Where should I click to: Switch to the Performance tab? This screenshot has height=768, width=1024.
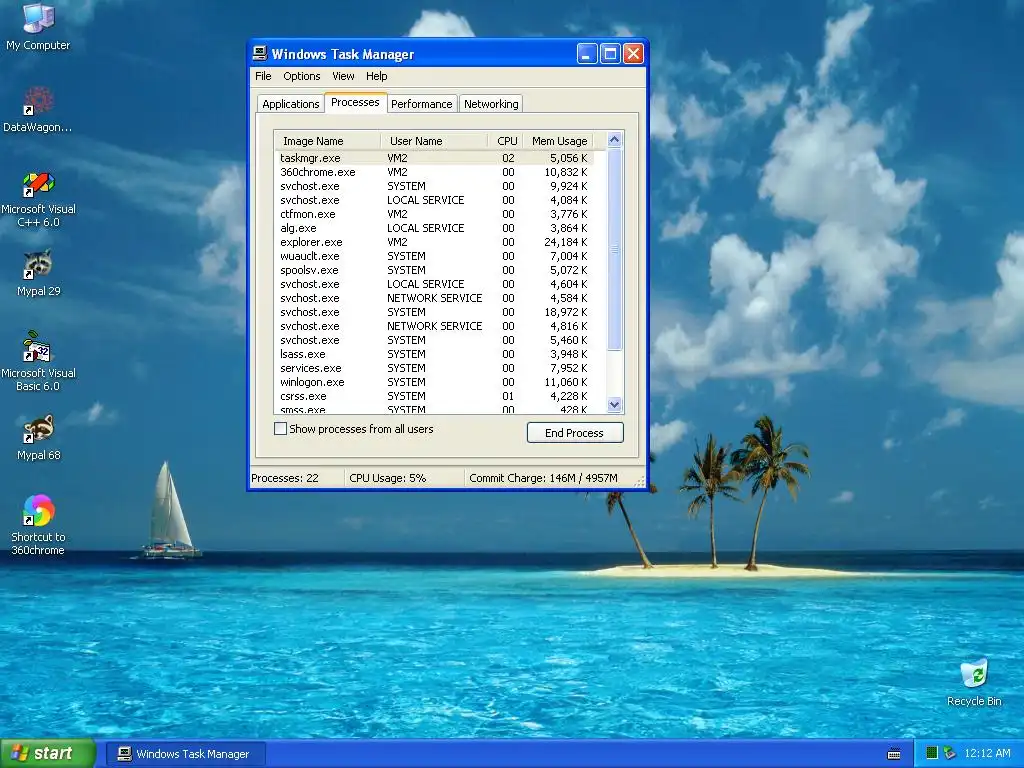[x=421, y=104]
